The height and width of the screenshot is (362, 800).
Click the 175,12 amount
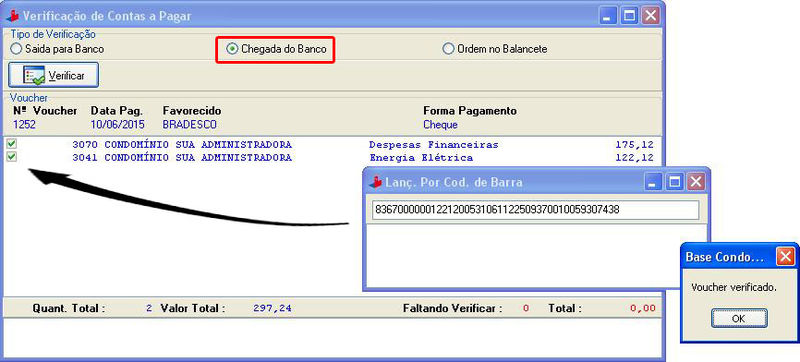pyautogui.click(x=634, y=145)
